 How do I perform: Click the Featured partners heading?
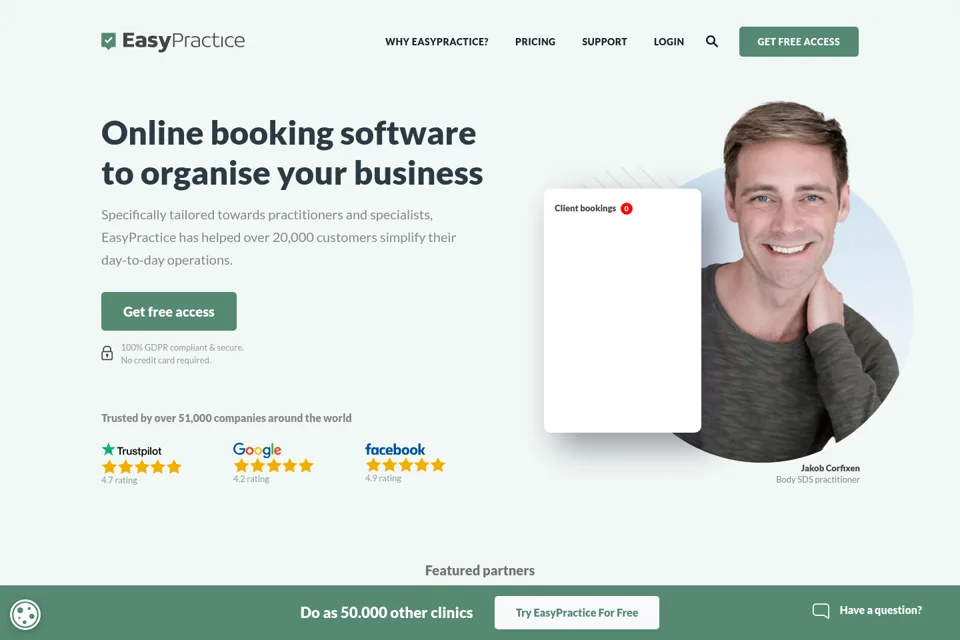(480, 571)
